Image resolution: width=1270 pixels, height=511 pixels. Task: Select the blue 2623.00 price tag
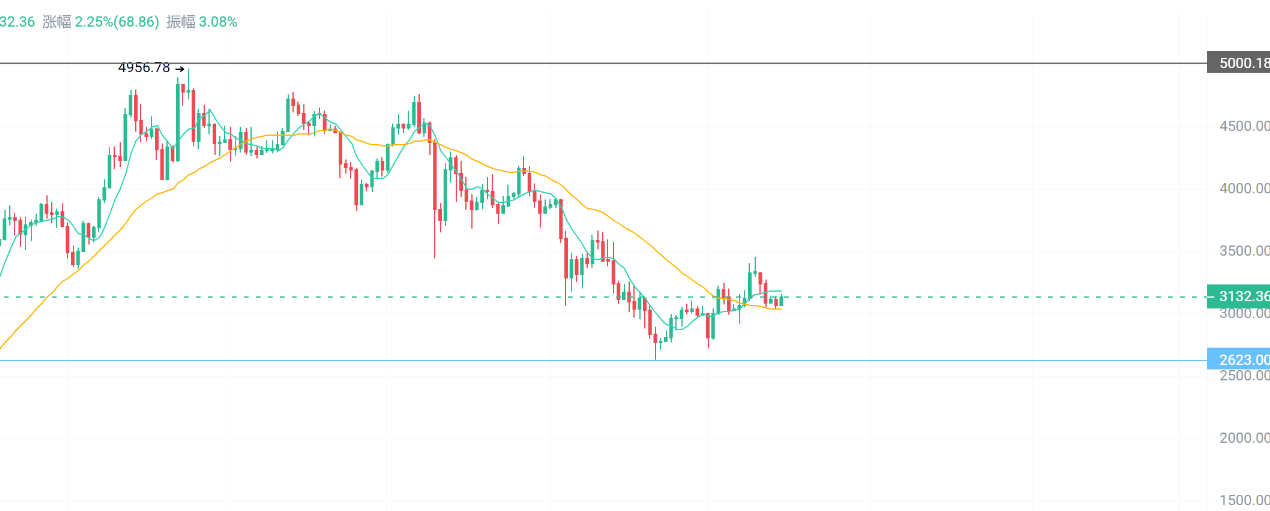(1238, 360)
